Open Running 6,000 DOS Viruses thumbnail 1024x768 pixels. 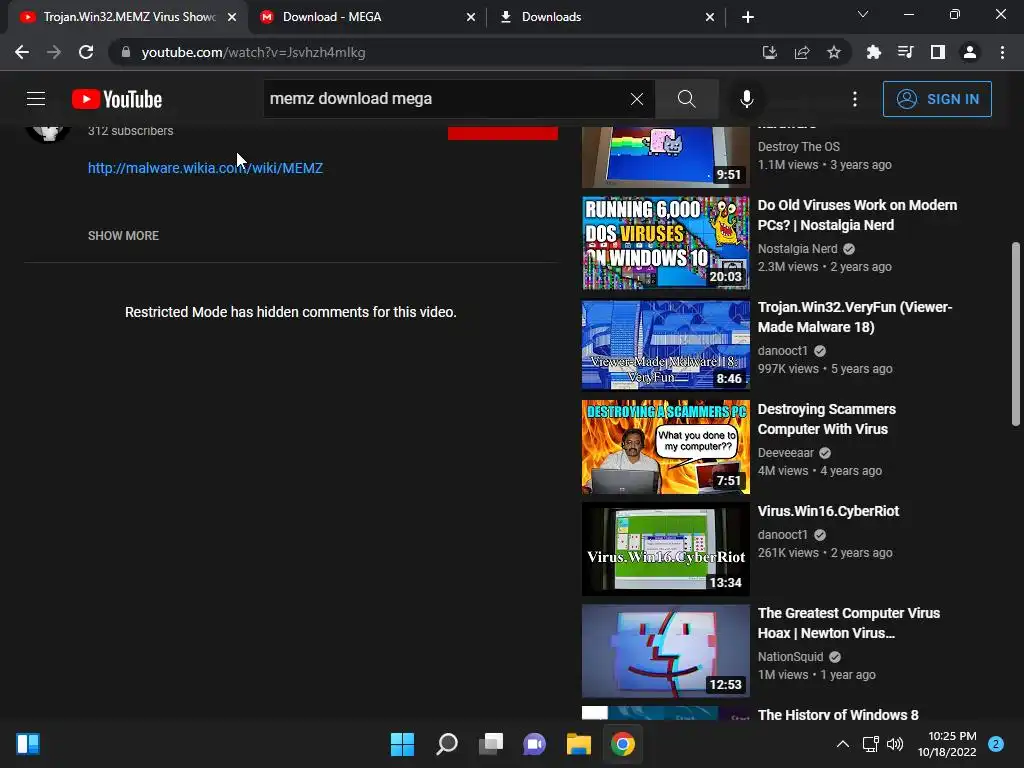(665, 243)
